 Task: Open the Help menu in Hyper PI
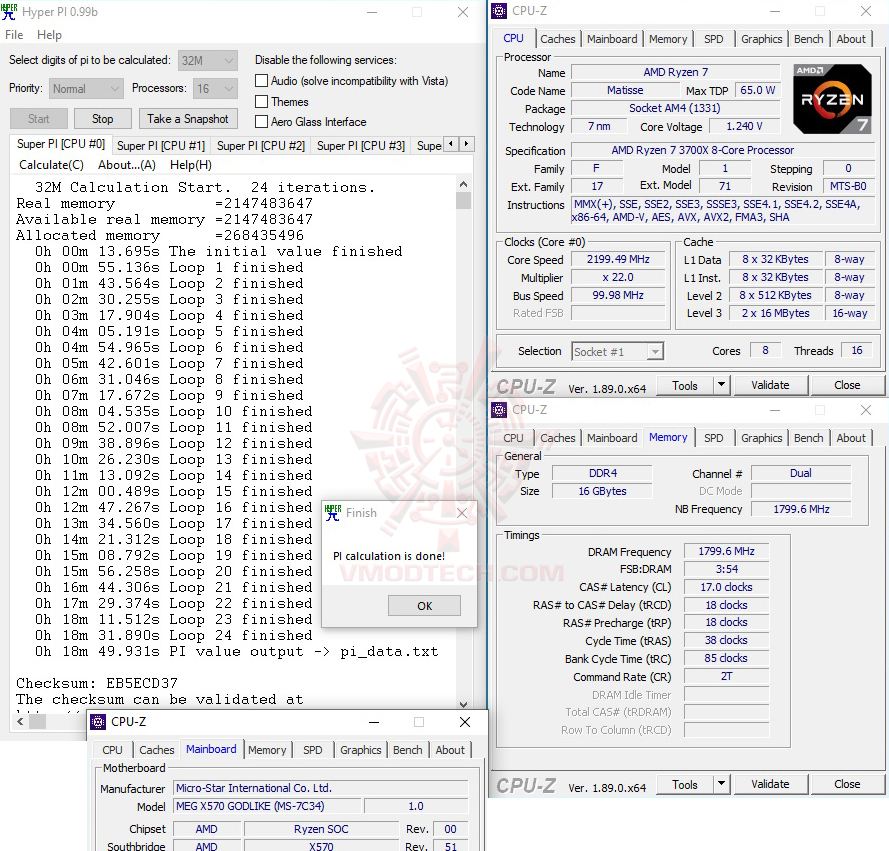pyautogui.click(x=49, y=35)
